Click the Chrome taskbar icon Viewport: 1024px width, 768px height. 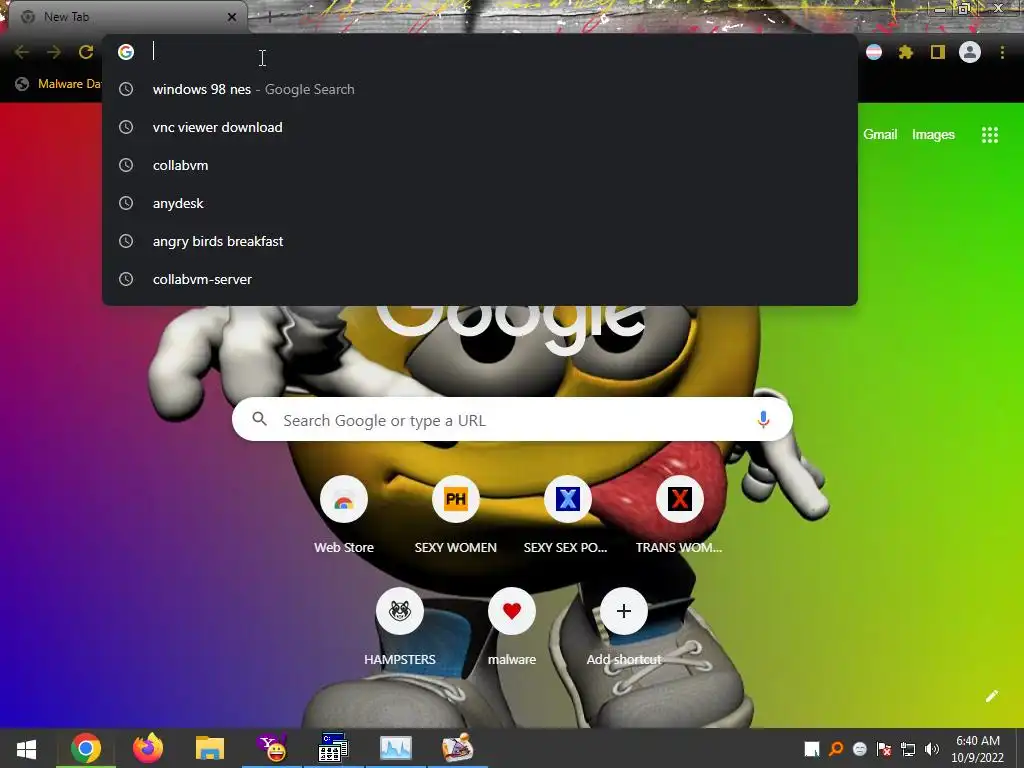tap(86, 748)
